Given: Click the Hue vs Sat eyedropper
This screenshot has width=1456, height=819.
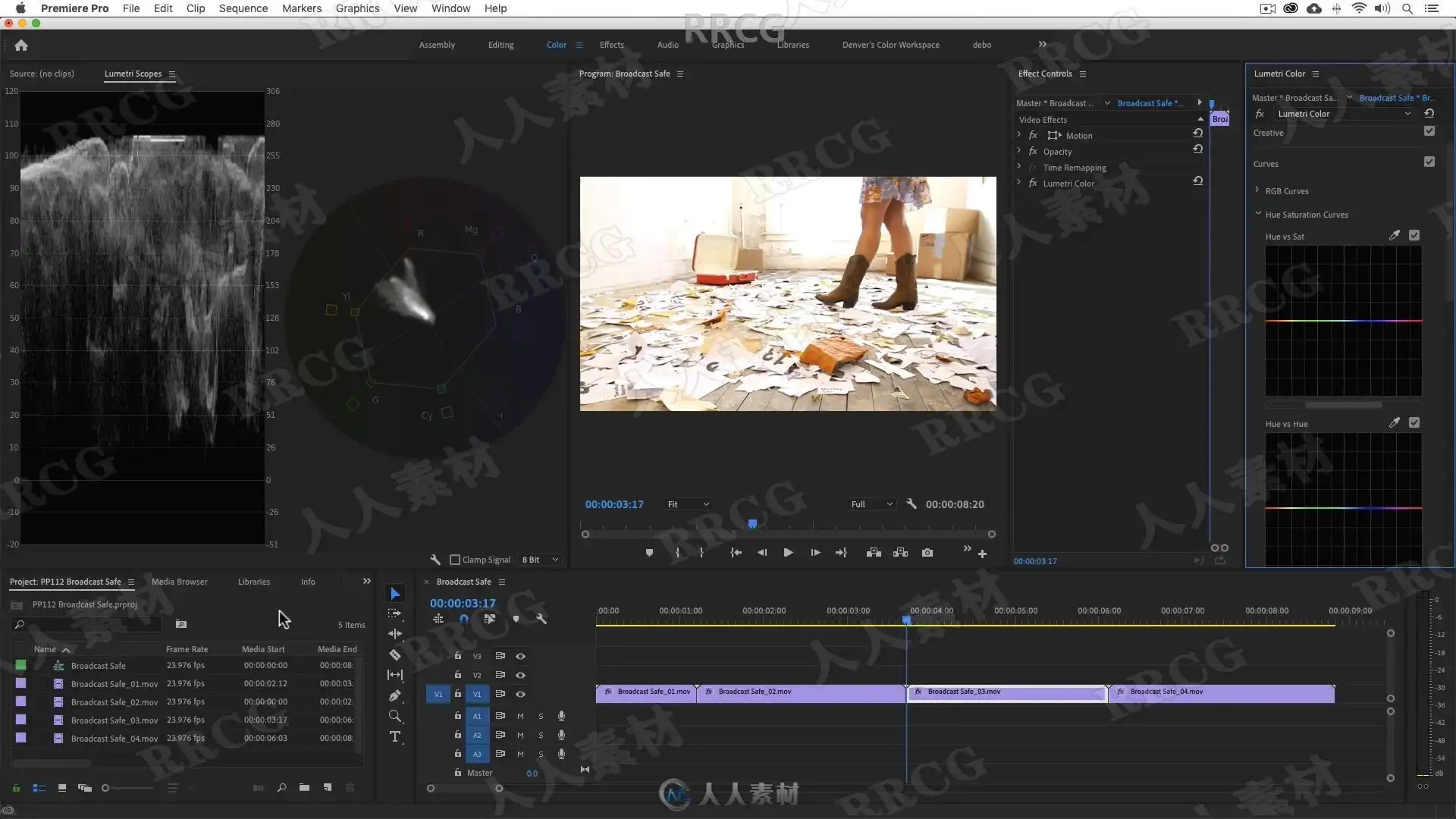Looking at the screenshot, I should [1394, 236].
